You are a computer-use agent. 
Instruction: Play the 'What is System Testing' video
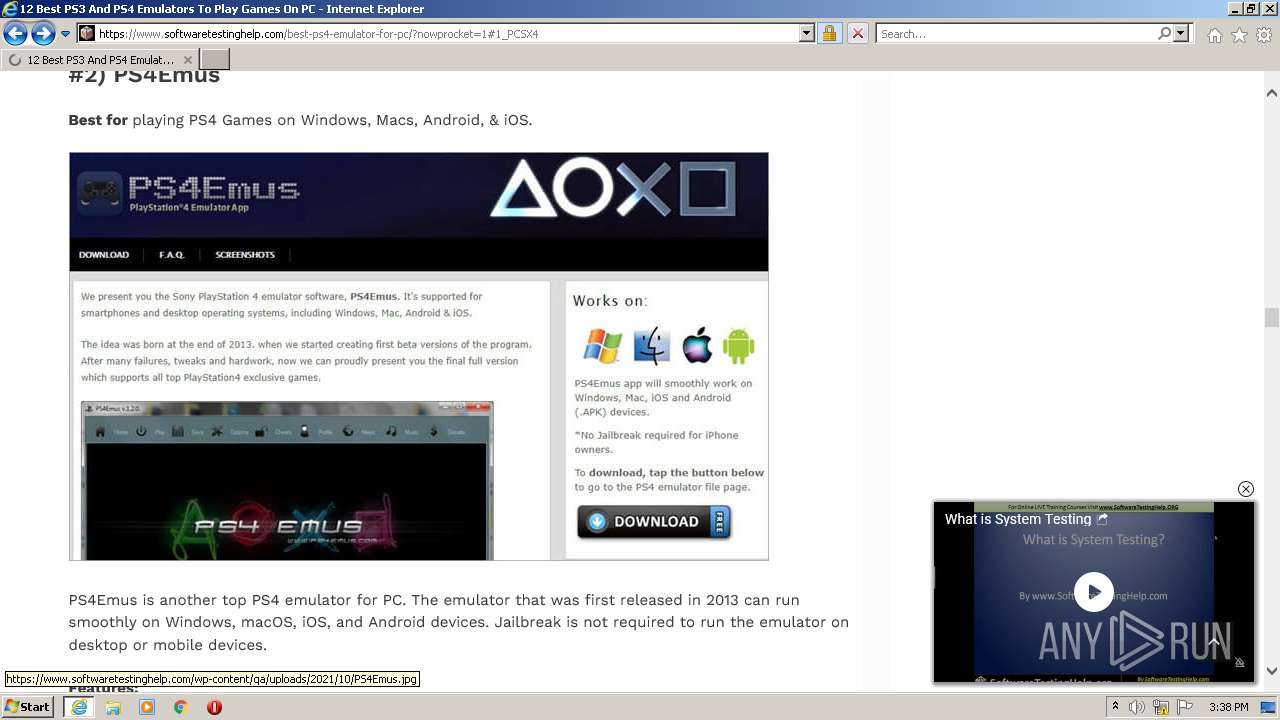click(1093, 592)
